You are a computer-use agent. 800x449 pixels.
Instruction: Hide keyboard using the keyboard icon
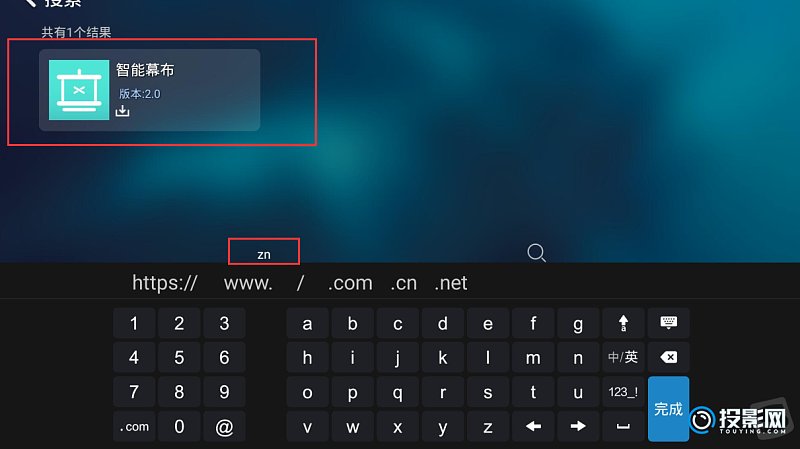coord(668,323)
